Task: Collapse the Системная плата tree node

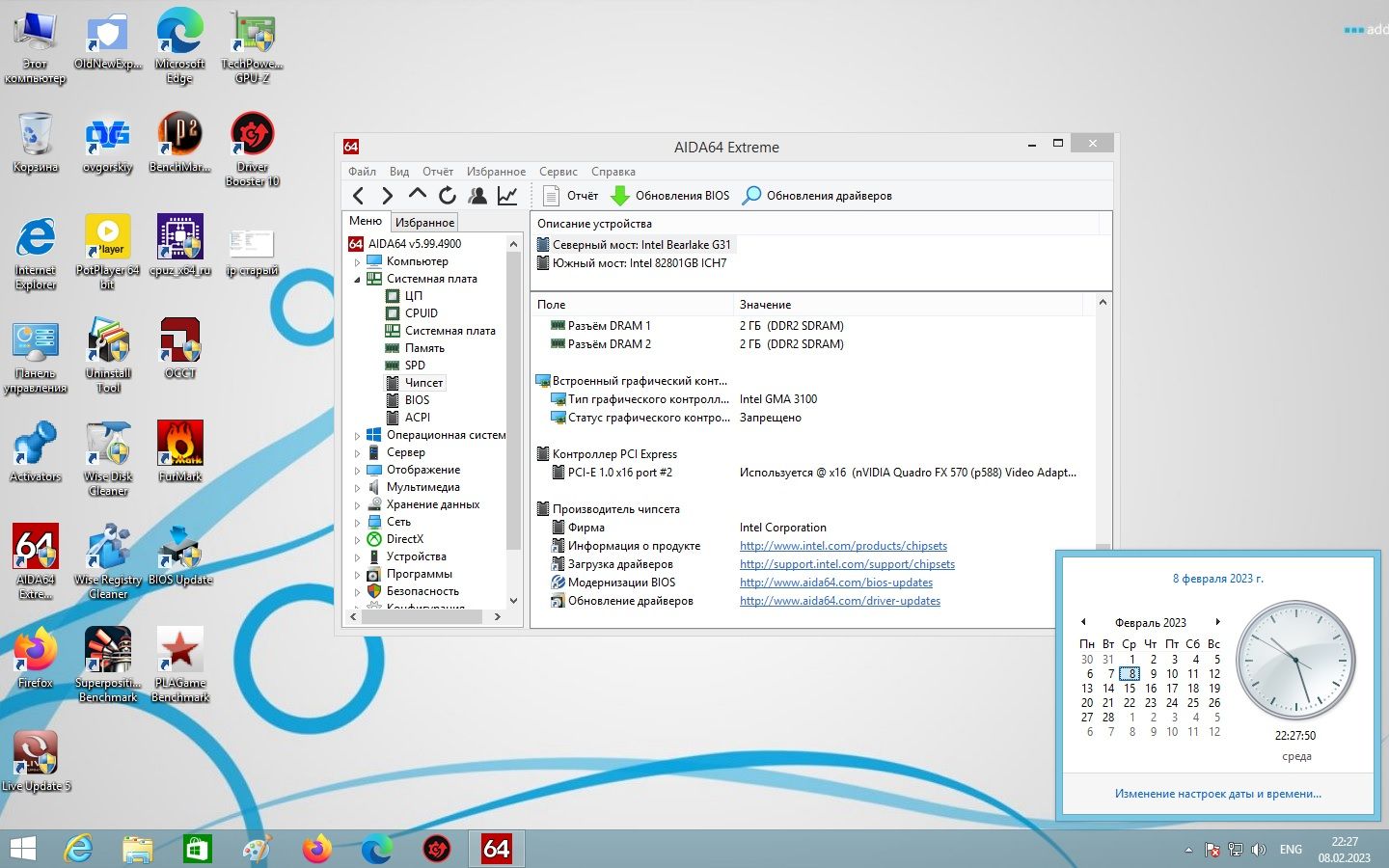Action: (x=357, y=279)
